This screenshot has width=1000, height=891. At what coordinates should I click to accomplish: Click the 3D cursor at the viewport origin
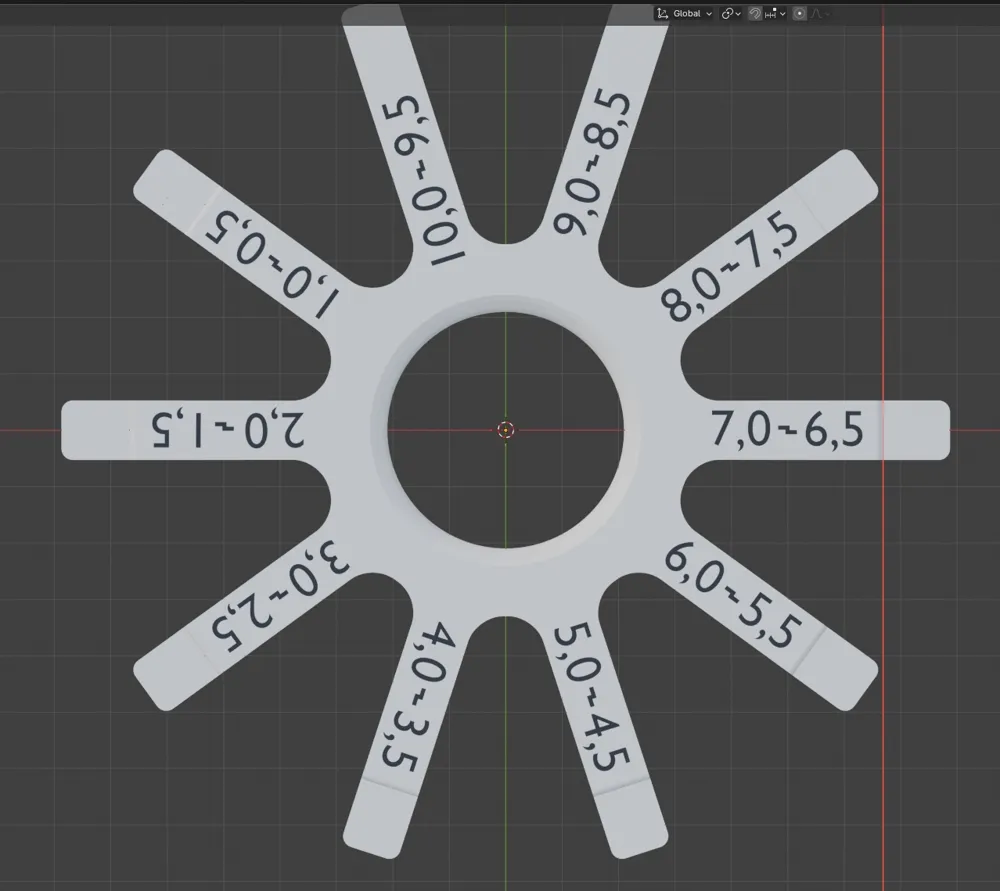[x=506, y=430]
